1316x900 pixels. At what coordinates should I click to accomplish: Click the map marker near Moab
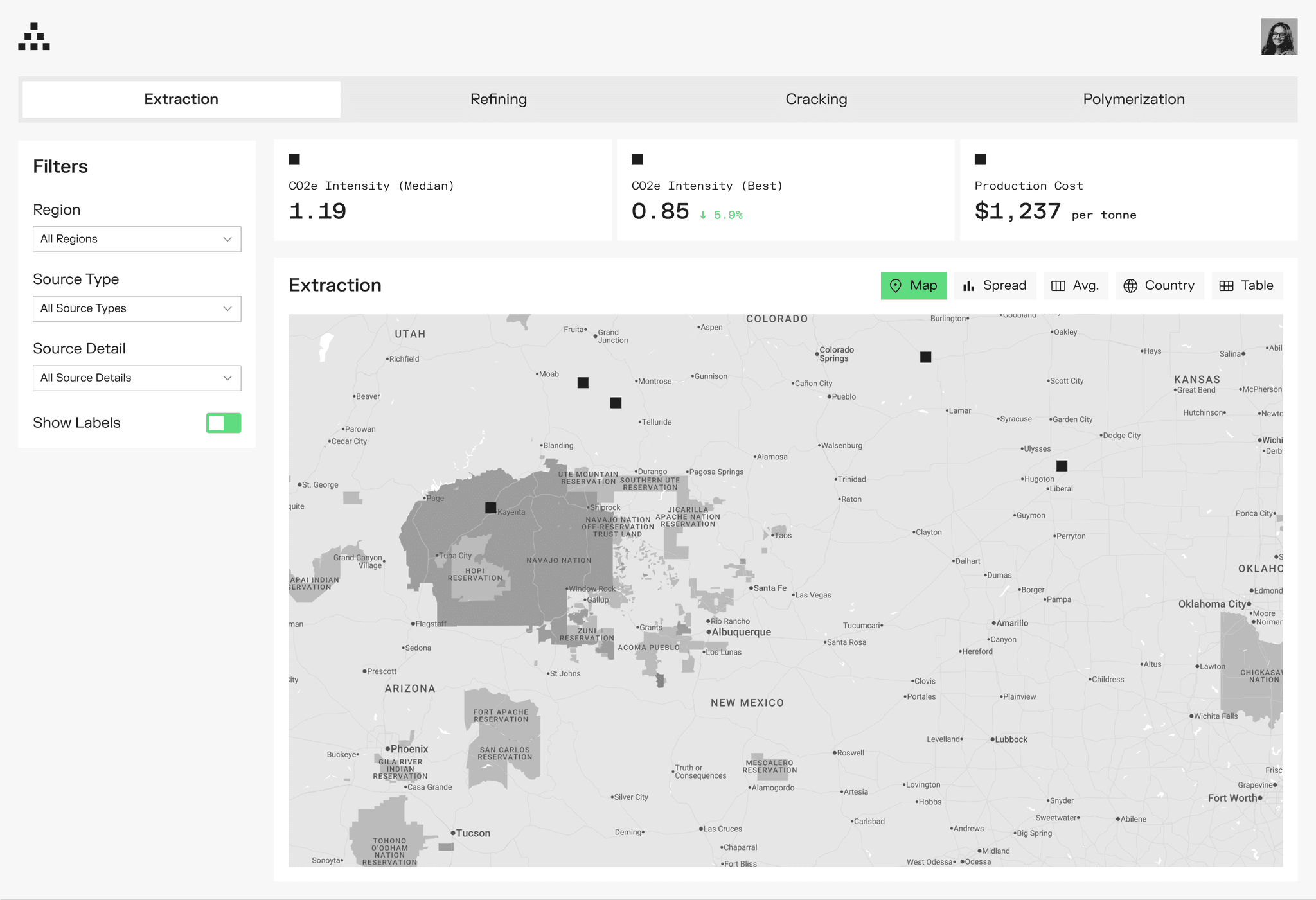click(x=583, y=382)
